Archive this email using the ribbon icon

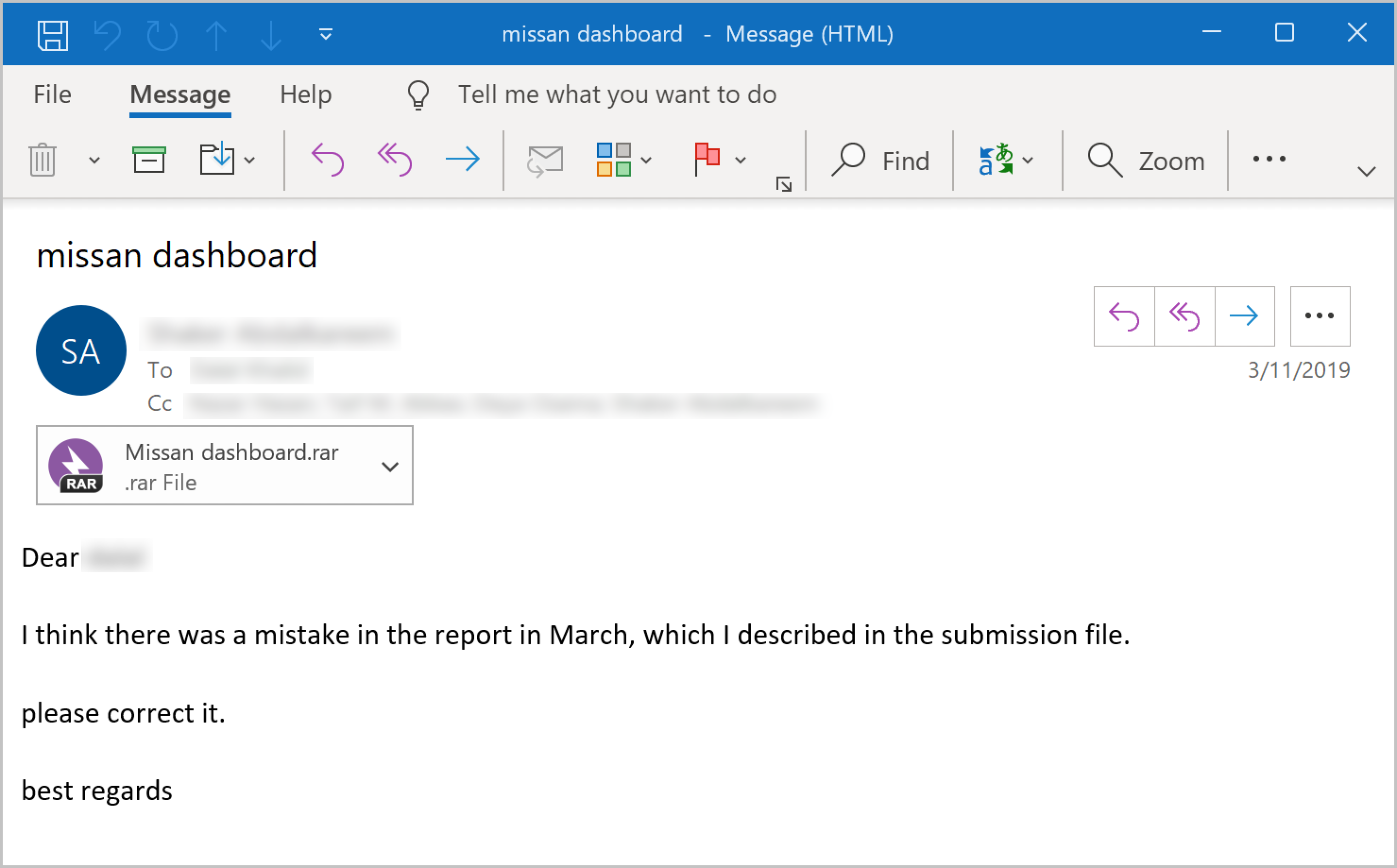[x=149, y=160]
